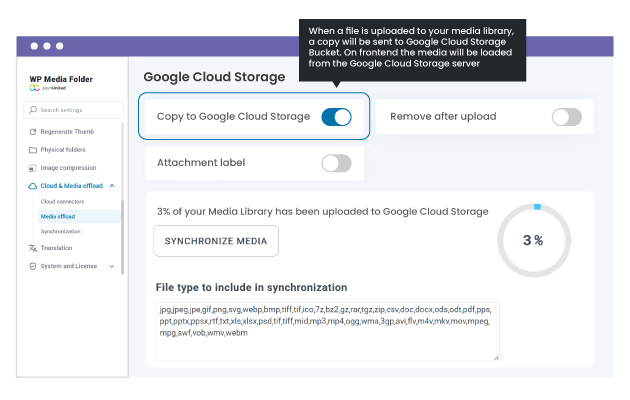Expand the System and License section
This screenshot has width=630, height=400.
coord(111,266)
